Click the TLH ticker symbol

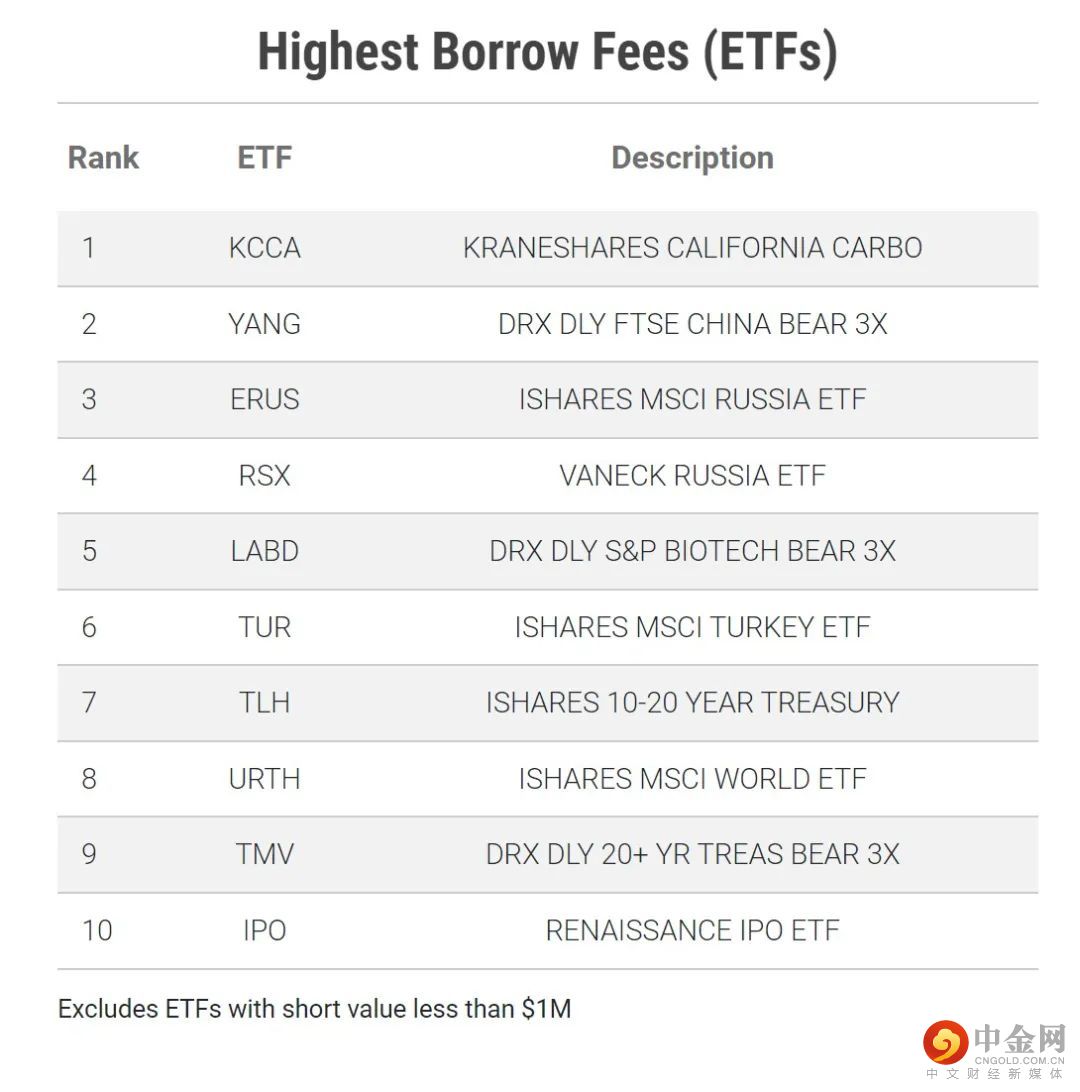pyautogui.click(x=264, y=703)
